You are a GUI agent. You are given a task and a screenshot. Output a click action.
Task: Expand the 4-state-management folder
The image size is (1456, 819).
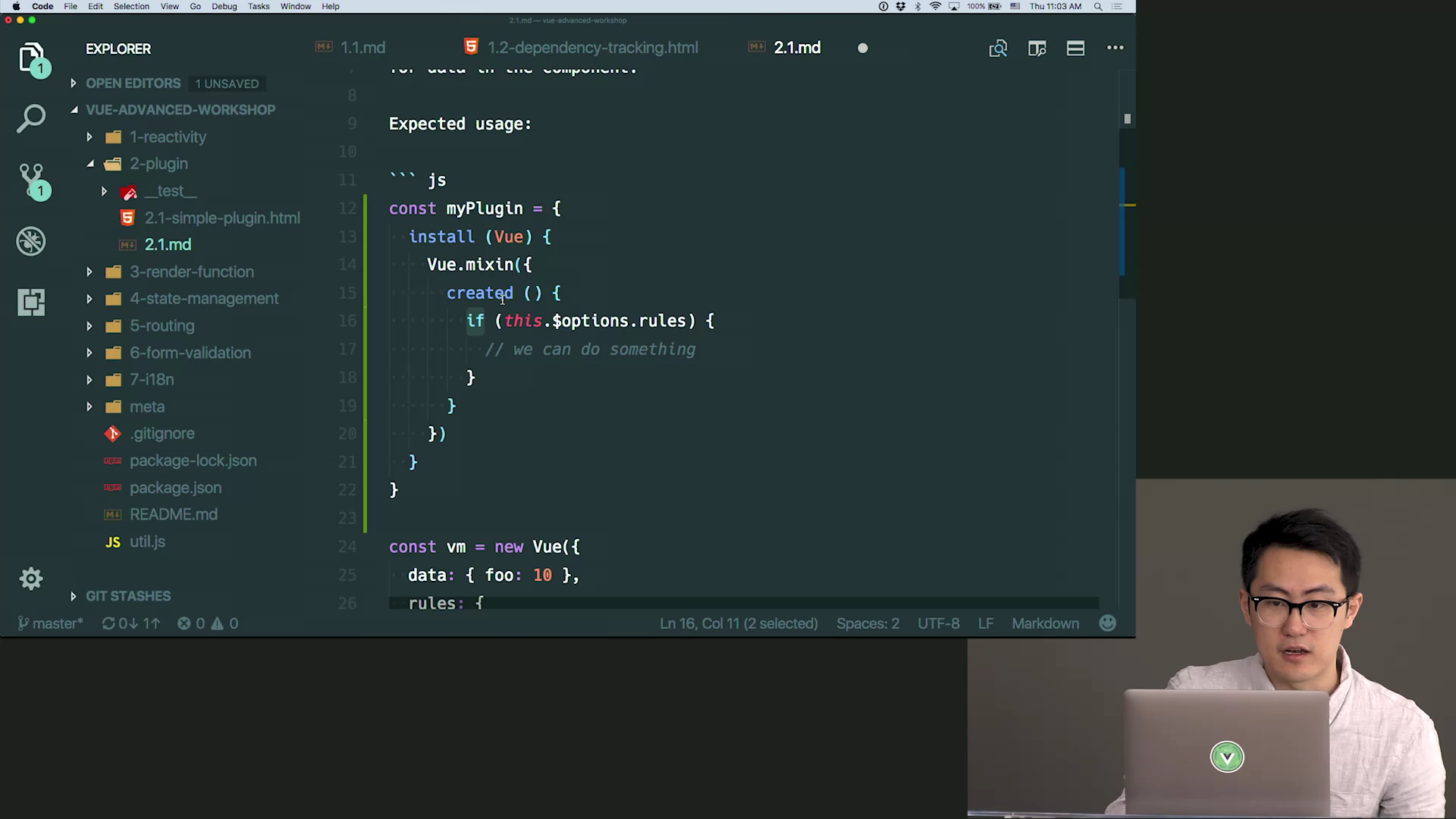pyautogui.click(x=89, y=299)
